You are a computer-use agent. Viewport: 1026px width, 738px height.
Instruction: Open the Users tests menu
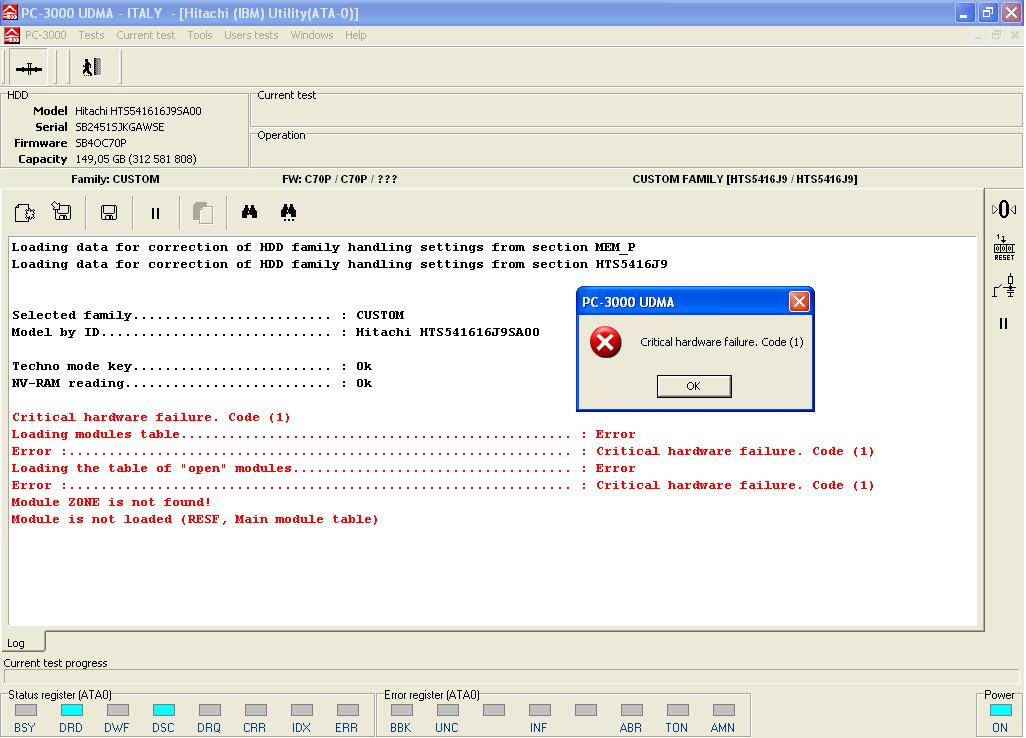[x=251, y=35]
